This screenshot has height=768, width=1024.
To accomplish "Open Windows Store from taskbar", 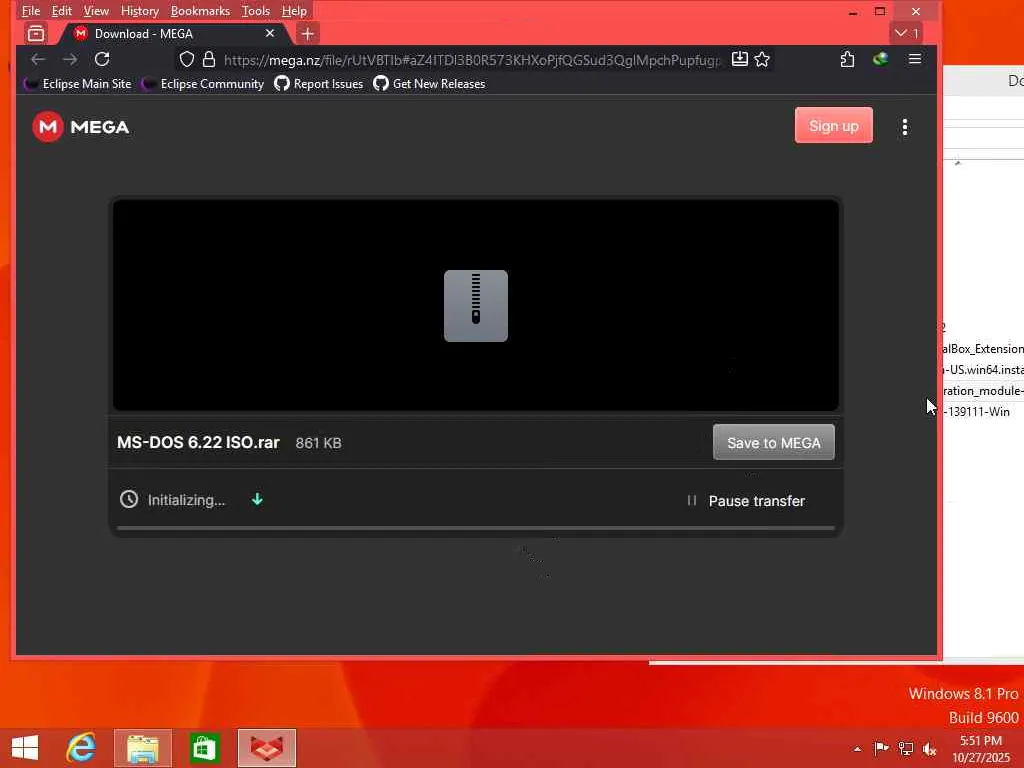I will click(204, 748).
